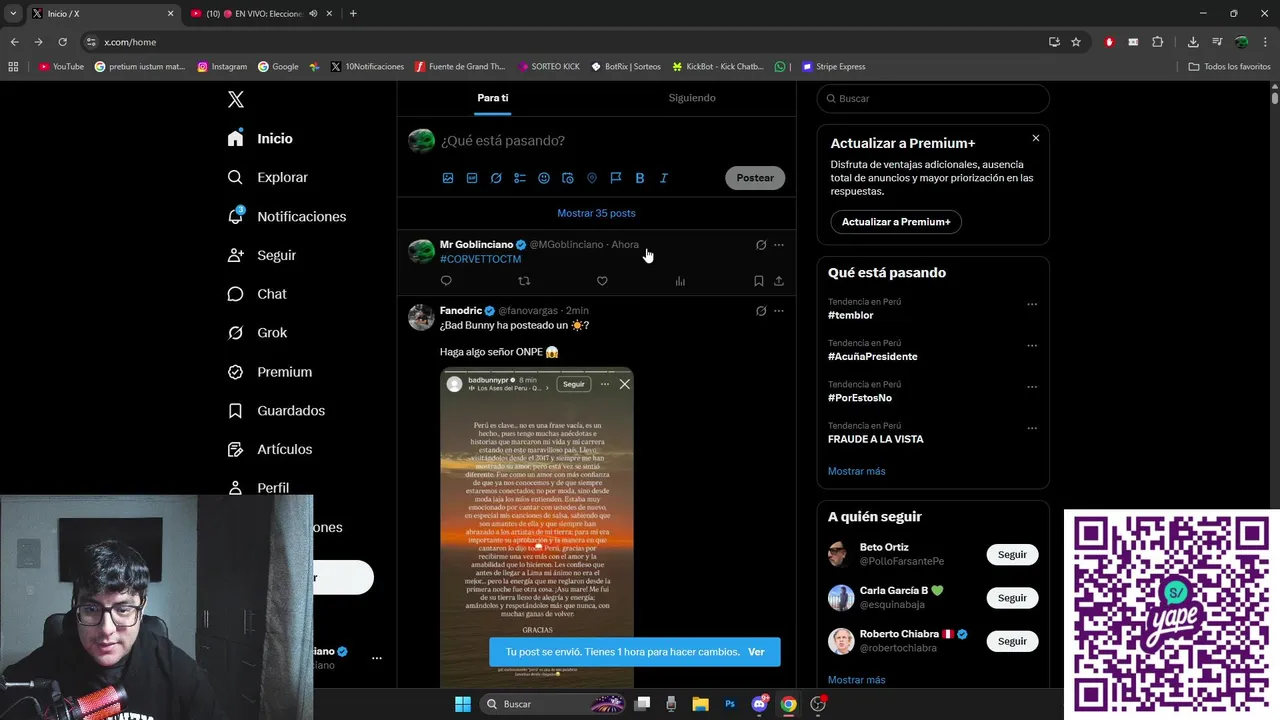
Task: Open Grok action on Mr Goblinciano's post
Action: 761,245
